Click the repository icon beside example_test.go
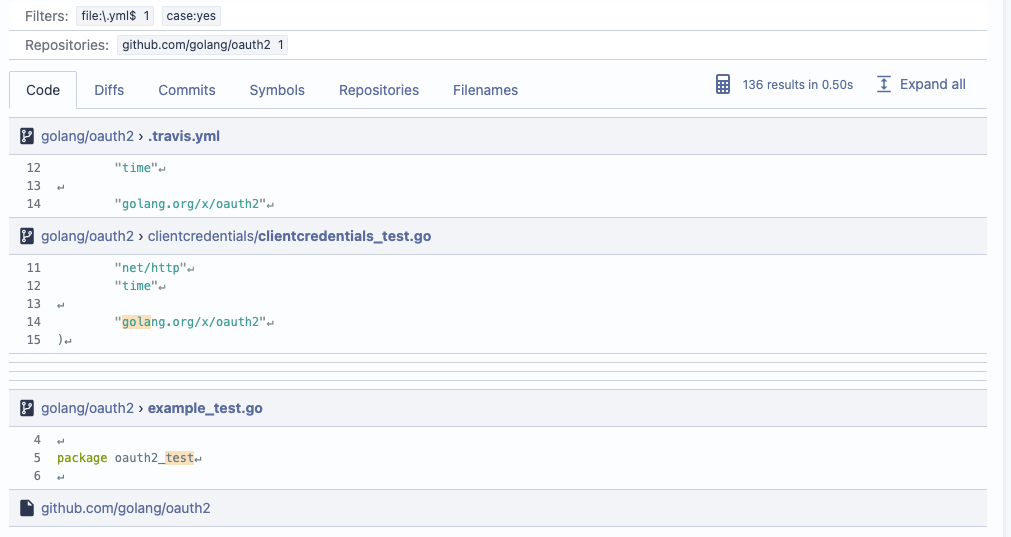1011x537 pixels. (26, 408)
